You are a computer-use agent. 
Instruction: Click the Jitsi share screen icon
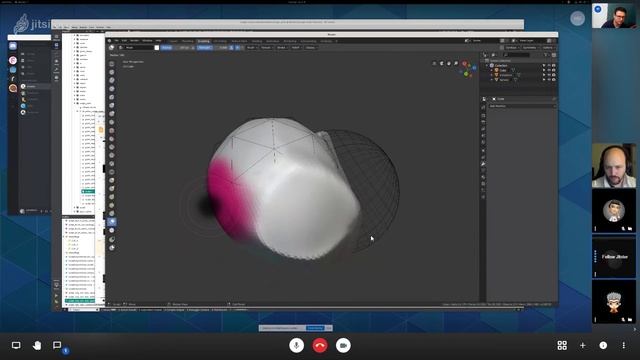tap(16, 345)
